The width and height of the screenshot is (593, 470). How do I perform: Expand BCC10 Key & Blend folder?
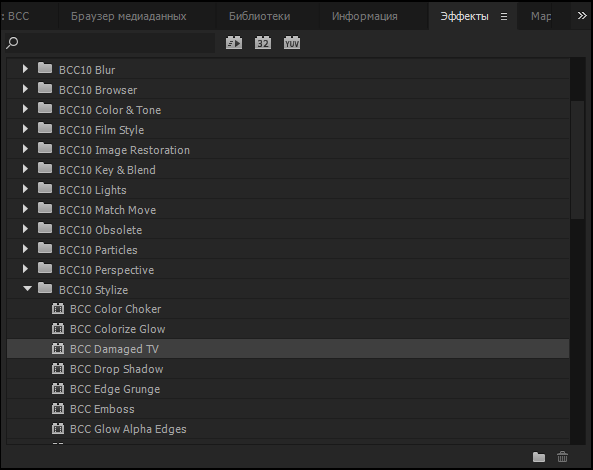click(25, 169)
